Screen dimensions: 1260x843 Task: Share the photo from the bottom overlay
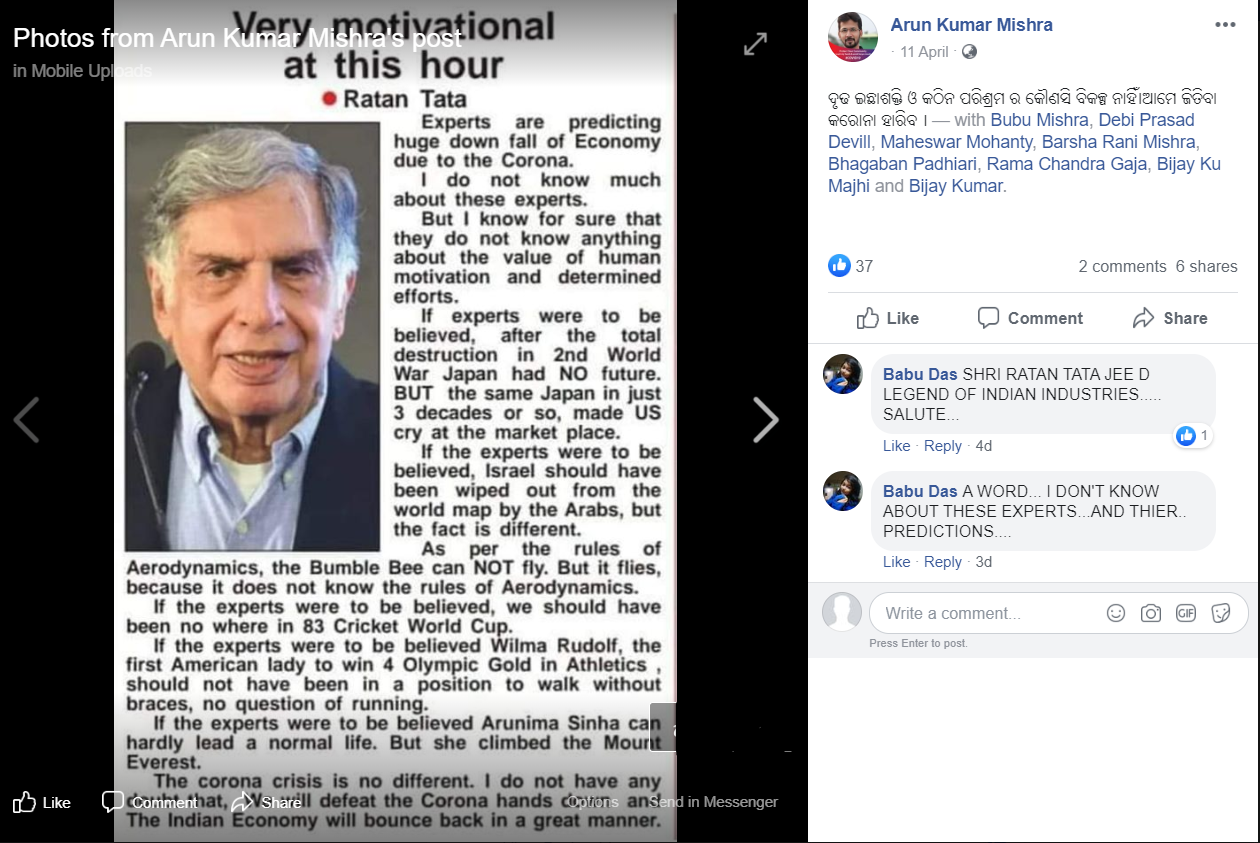[x=266, y=802]
